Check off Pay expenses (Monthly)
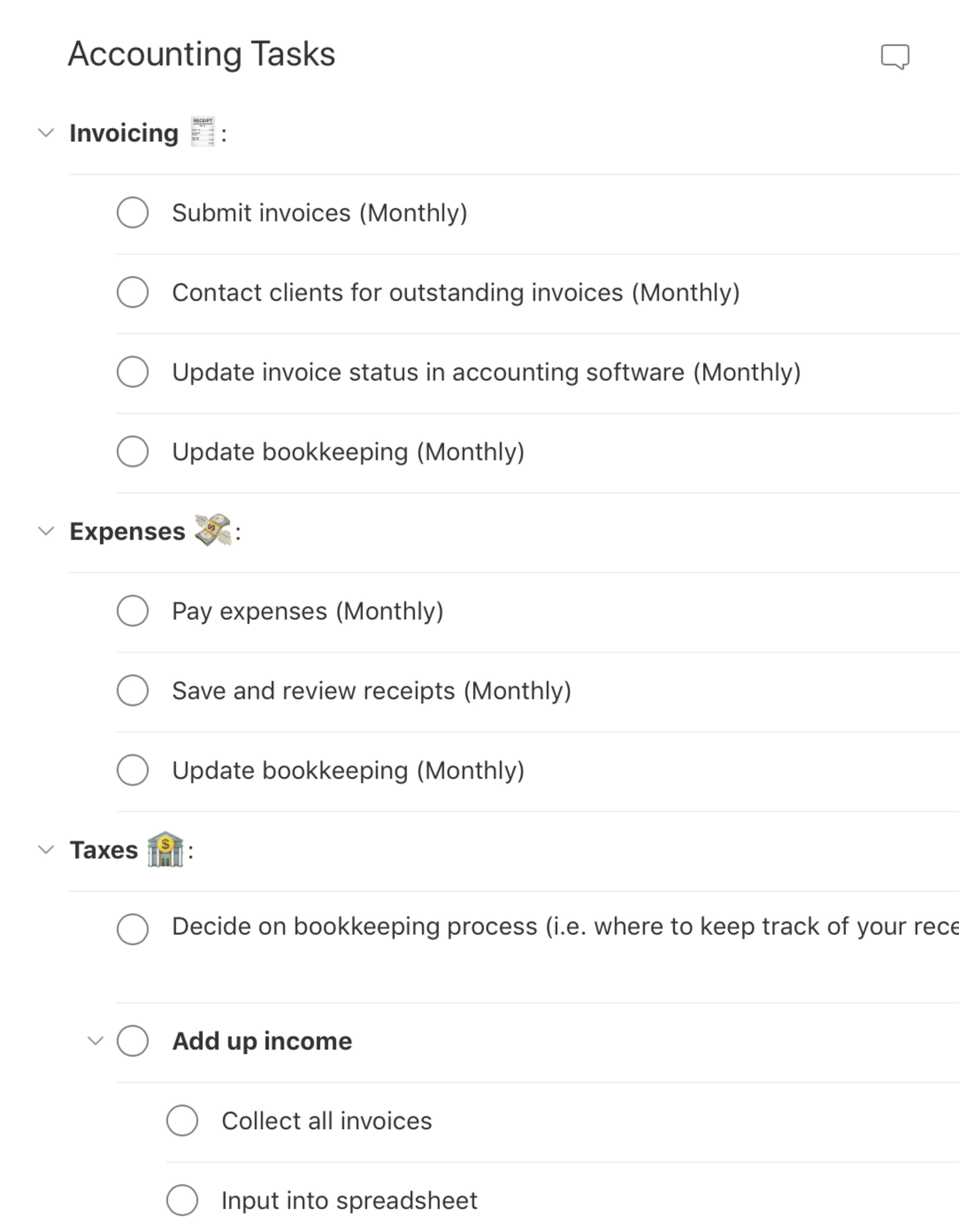This screenshot has height=1232, width=959. coord(133,611)
